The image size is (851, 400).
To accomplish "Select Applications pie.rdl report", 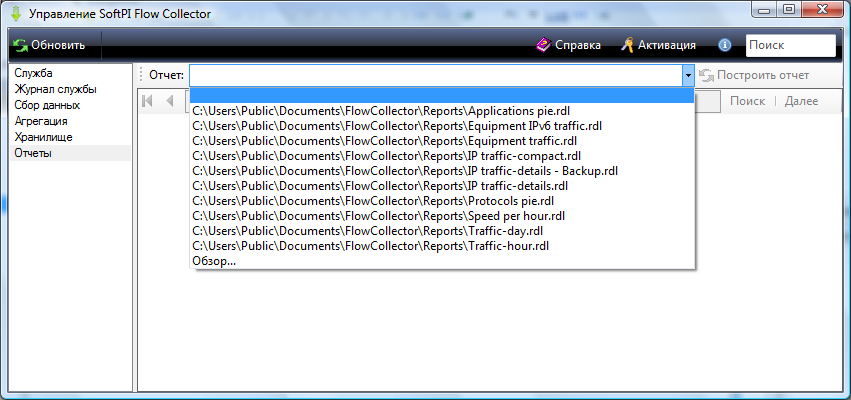I will click(x=442, y=111).
